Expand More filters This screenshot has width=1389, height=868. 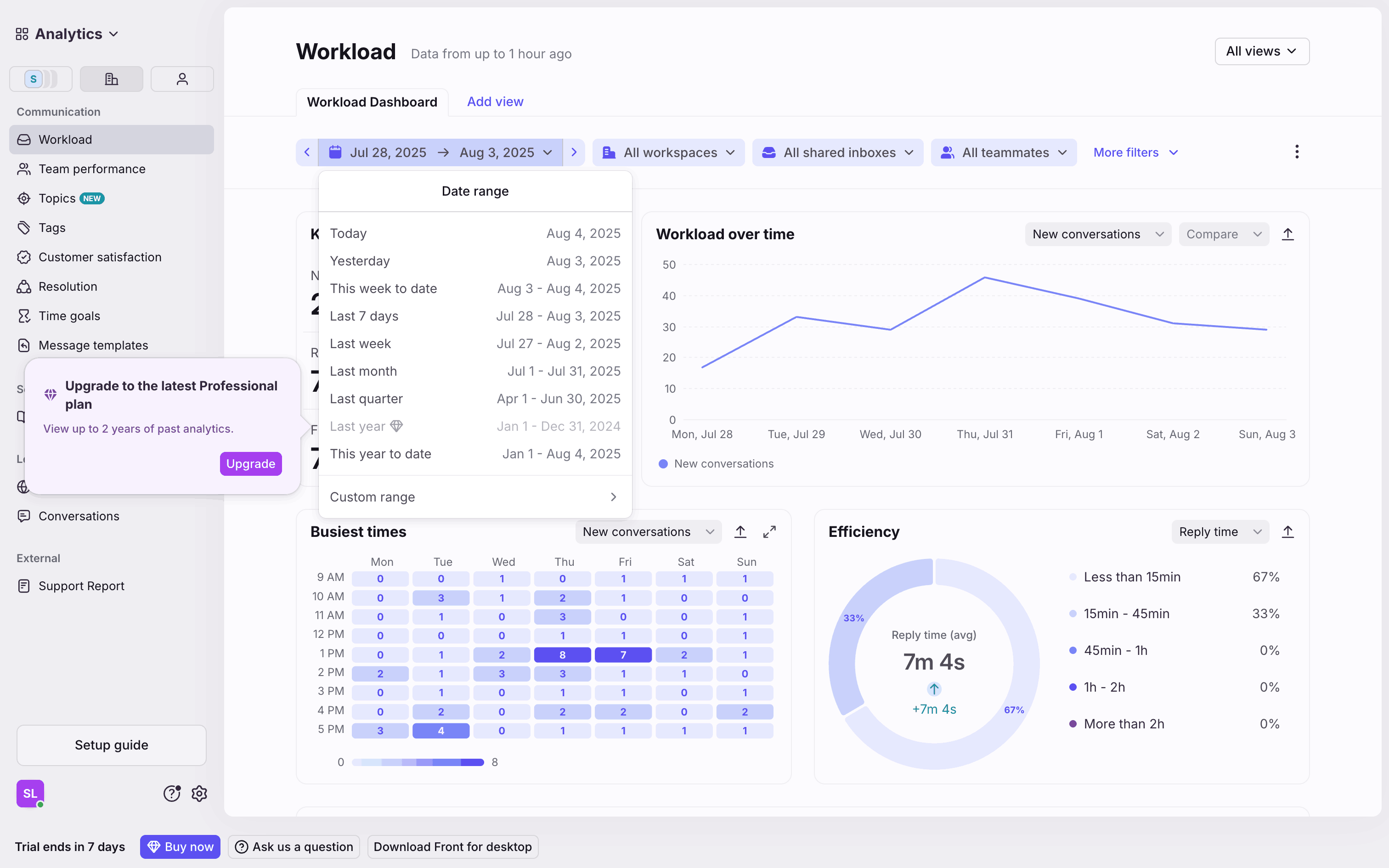(x=1135, y=152)
